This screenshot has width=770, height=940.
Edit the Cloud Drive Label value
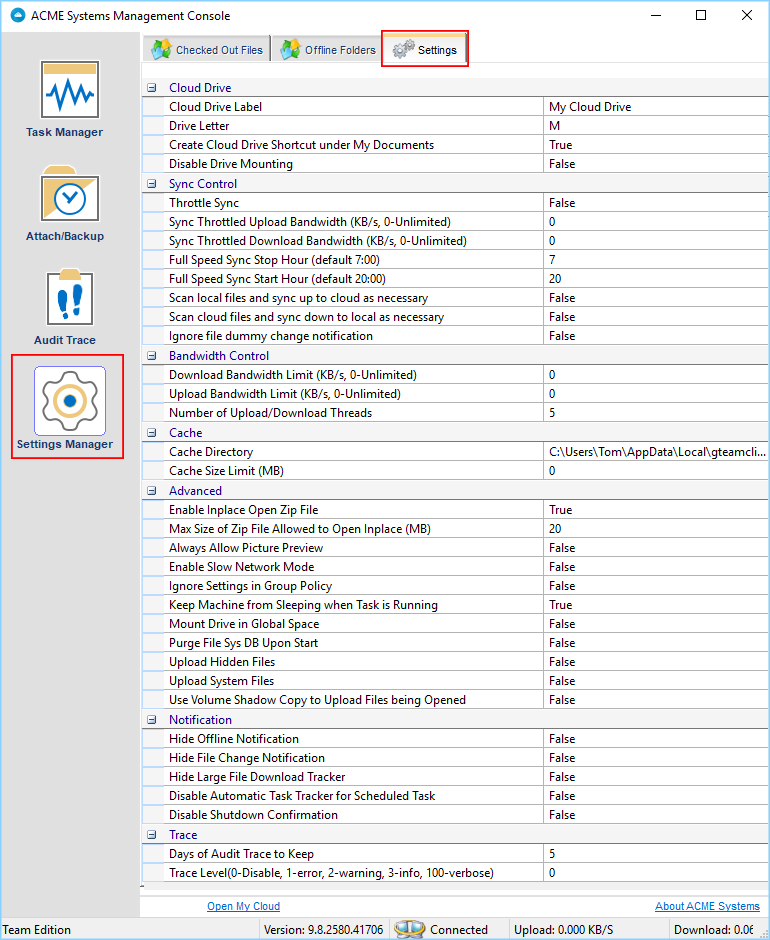click(656, 107)
